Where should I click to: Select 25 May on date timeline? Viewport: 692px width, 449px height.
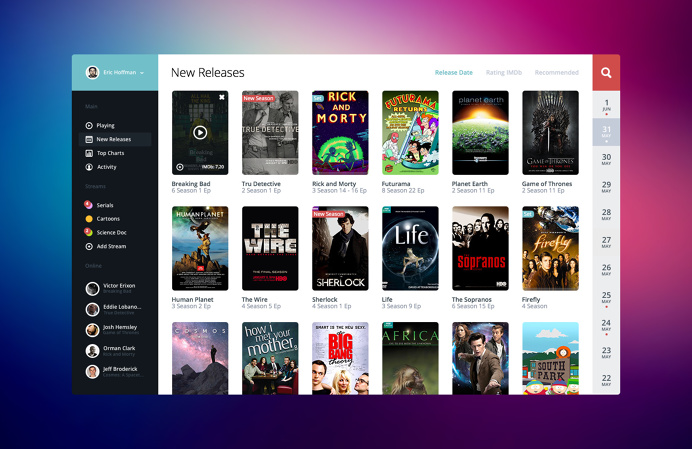click(606, 298)
